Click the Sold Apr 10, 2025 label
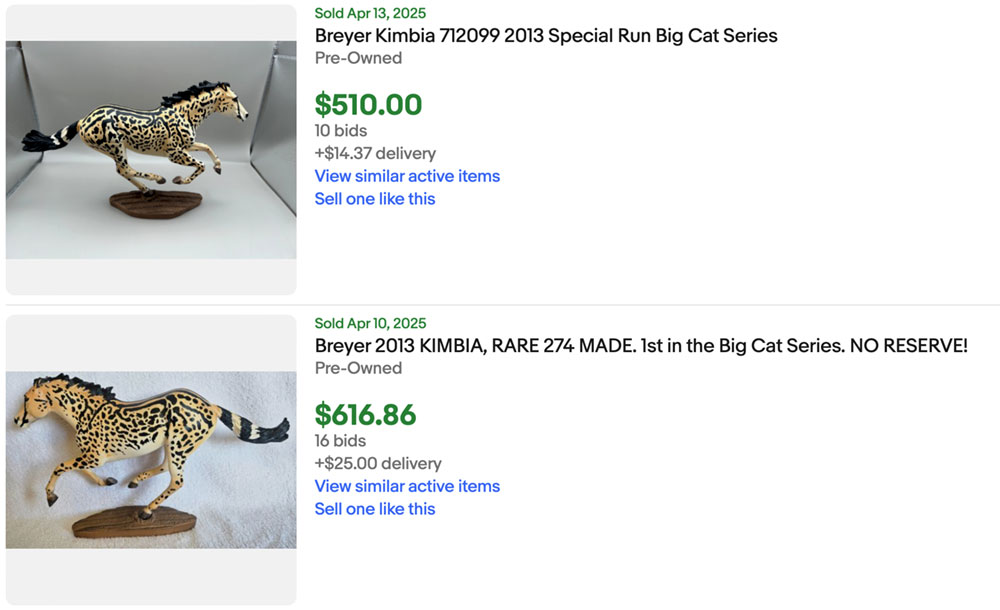The width and height of the screenshot is (1000, 610). click(x=370, y=323)
